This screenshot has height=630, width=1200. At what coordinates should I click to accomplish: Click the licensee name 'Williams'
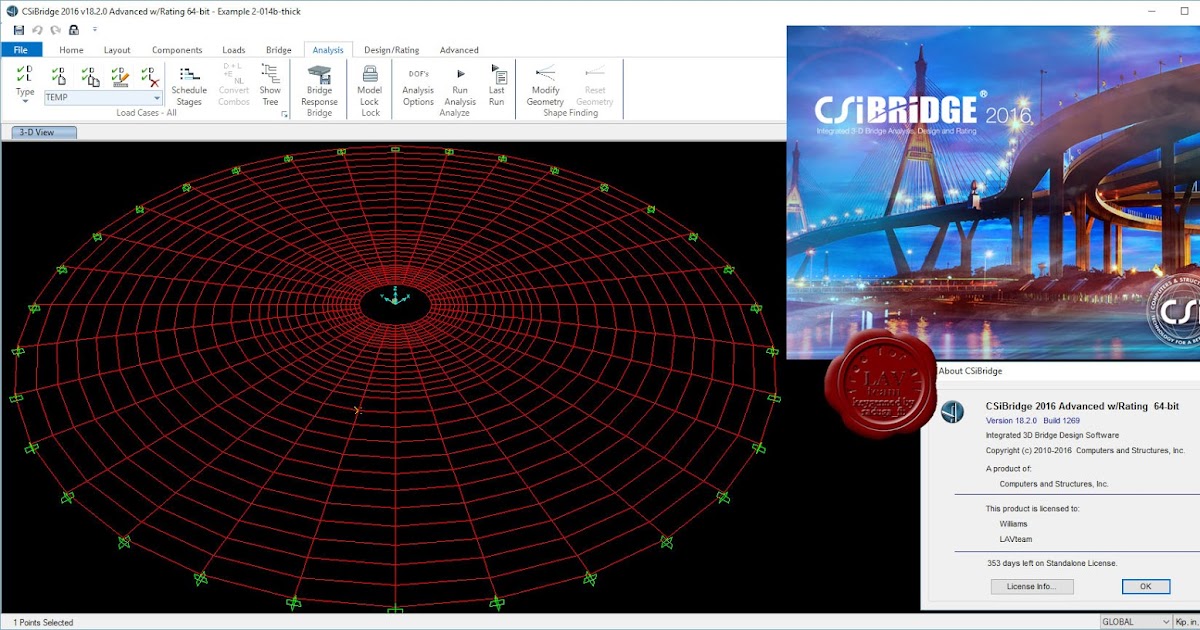pos(1013,523)
